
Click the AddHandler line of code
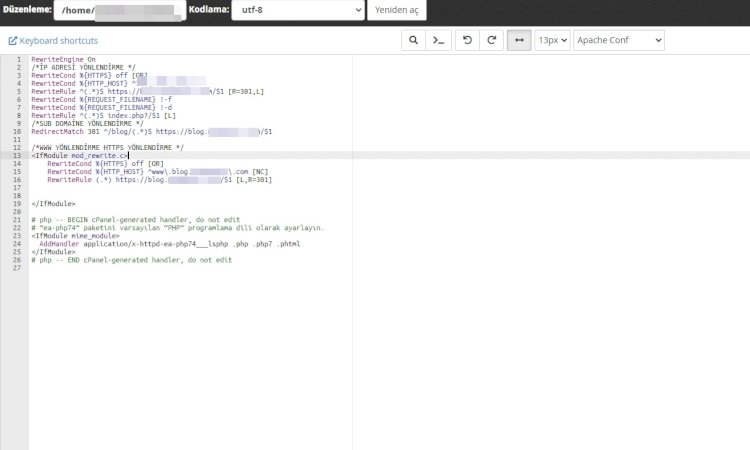click(x=169, y=244)
